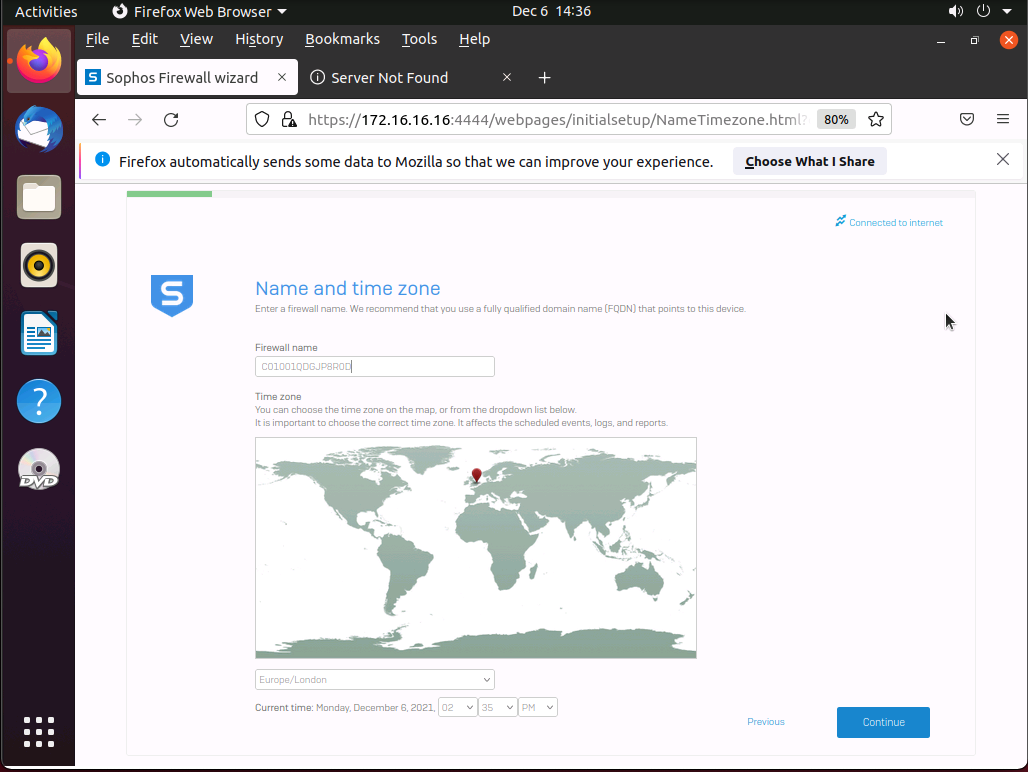Click the padlock site security icon
Screen dimensions: 1028x772
click(x=288, y=120)
